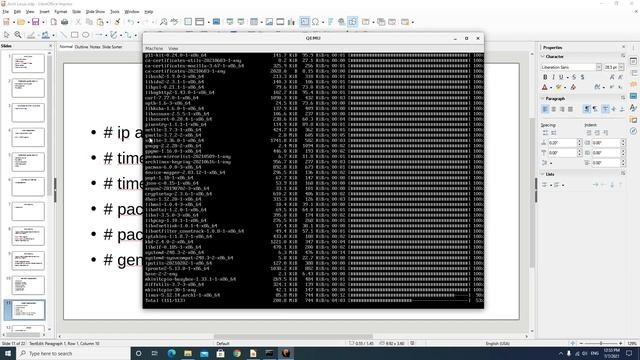This screenshot has width=640, height=360.
Task: Select the Ellipse drawing tool
Action: pos(85,35)
